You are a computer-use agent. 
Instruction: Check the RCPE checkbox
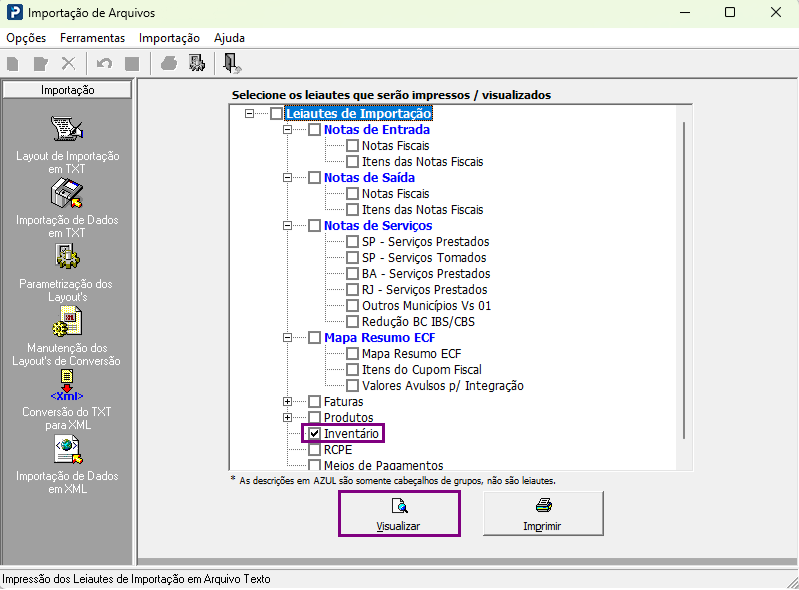314,449
